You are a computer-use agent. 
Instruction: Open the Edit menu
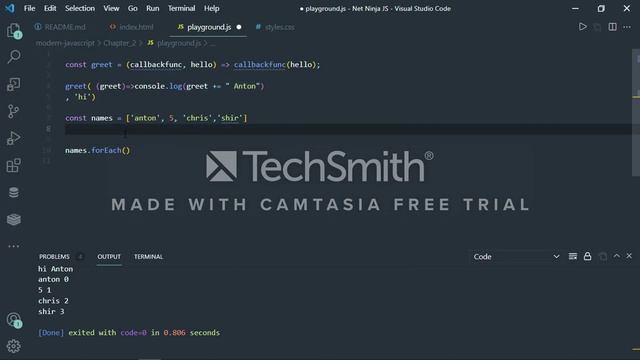click(x=50, y=8)
